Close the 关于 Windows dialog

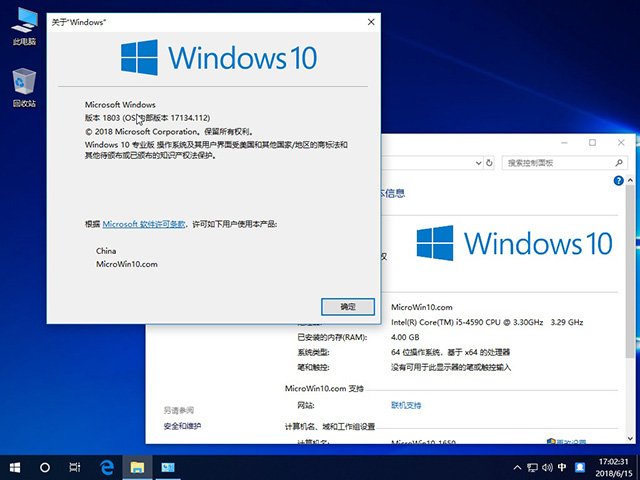(x=371, y=22)
